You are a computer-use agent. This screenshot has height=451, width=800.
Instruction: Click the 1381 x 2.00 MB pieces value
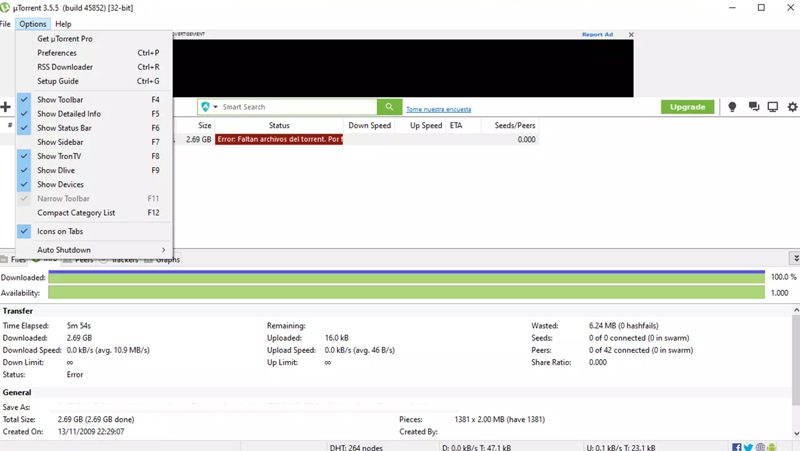[499, 419]
